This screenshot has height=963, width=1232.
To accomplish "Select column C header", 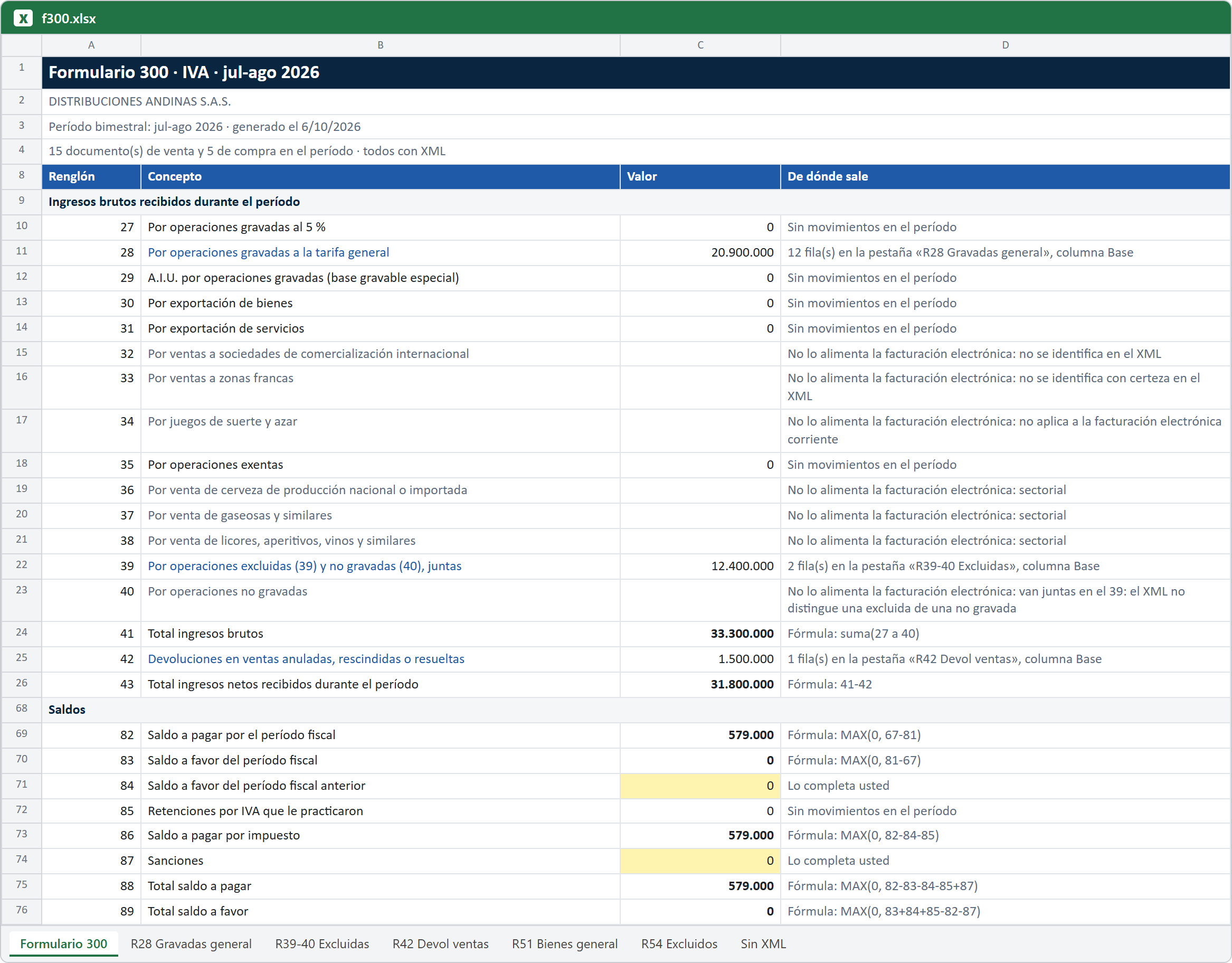I will pyautogui.click(x=700, y=45).
